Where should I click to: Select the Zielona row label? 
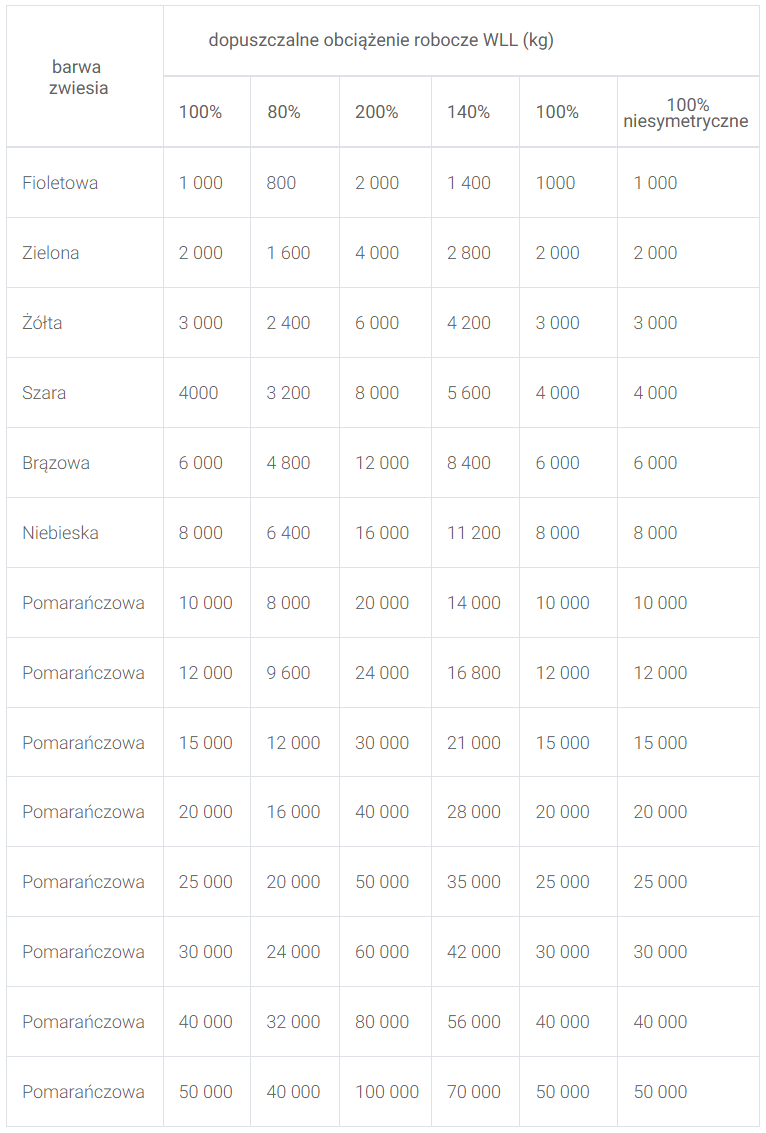51,253
